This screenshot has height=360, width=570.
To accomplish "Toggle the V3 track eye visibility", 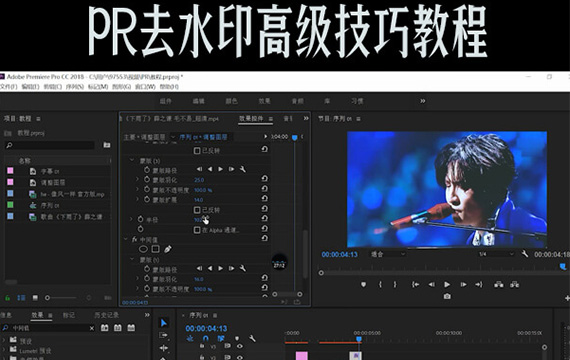I will 240,346.
